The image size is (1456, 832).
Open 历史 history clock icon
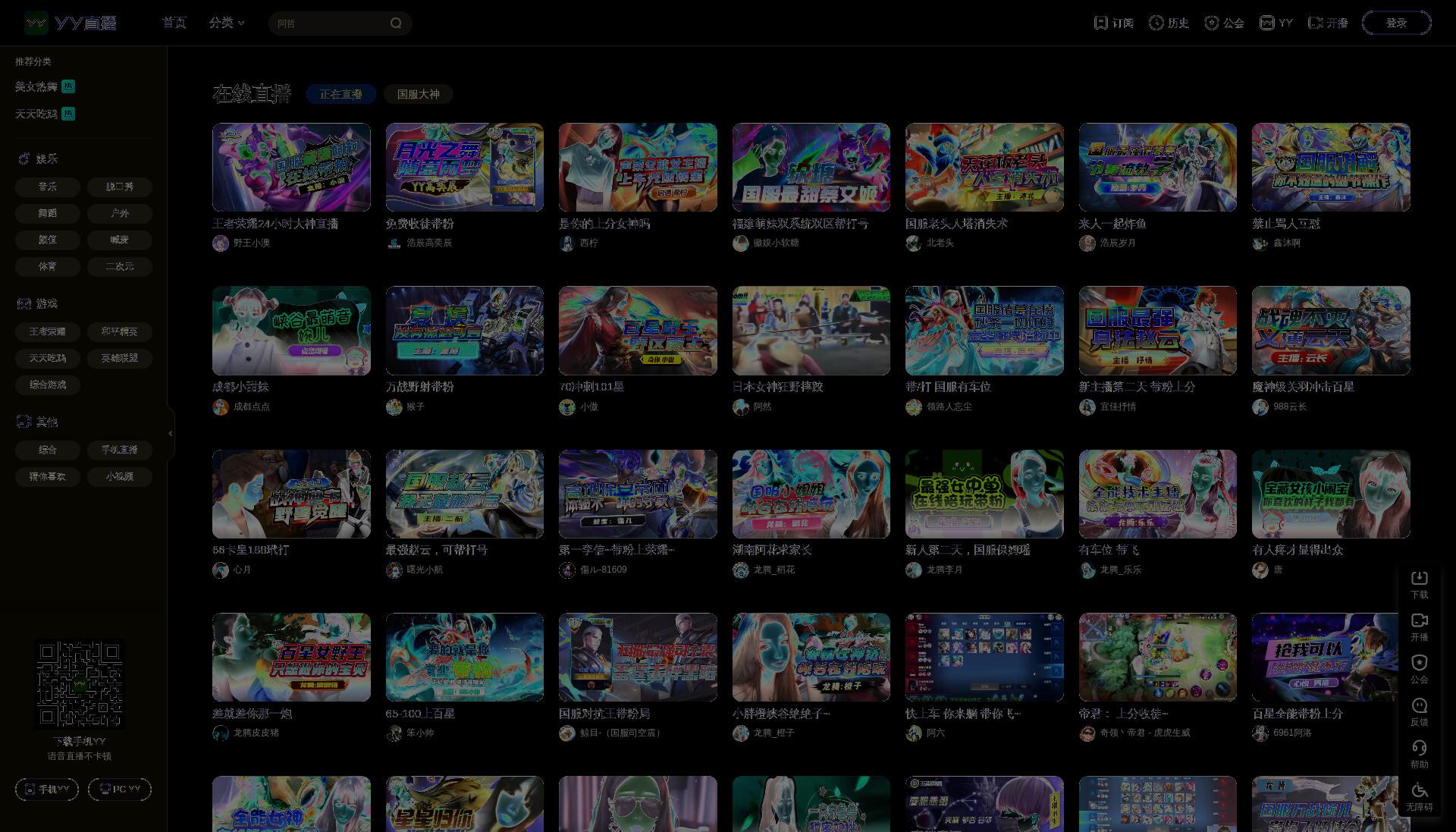pyautogui.click(x=1156, y=23)
